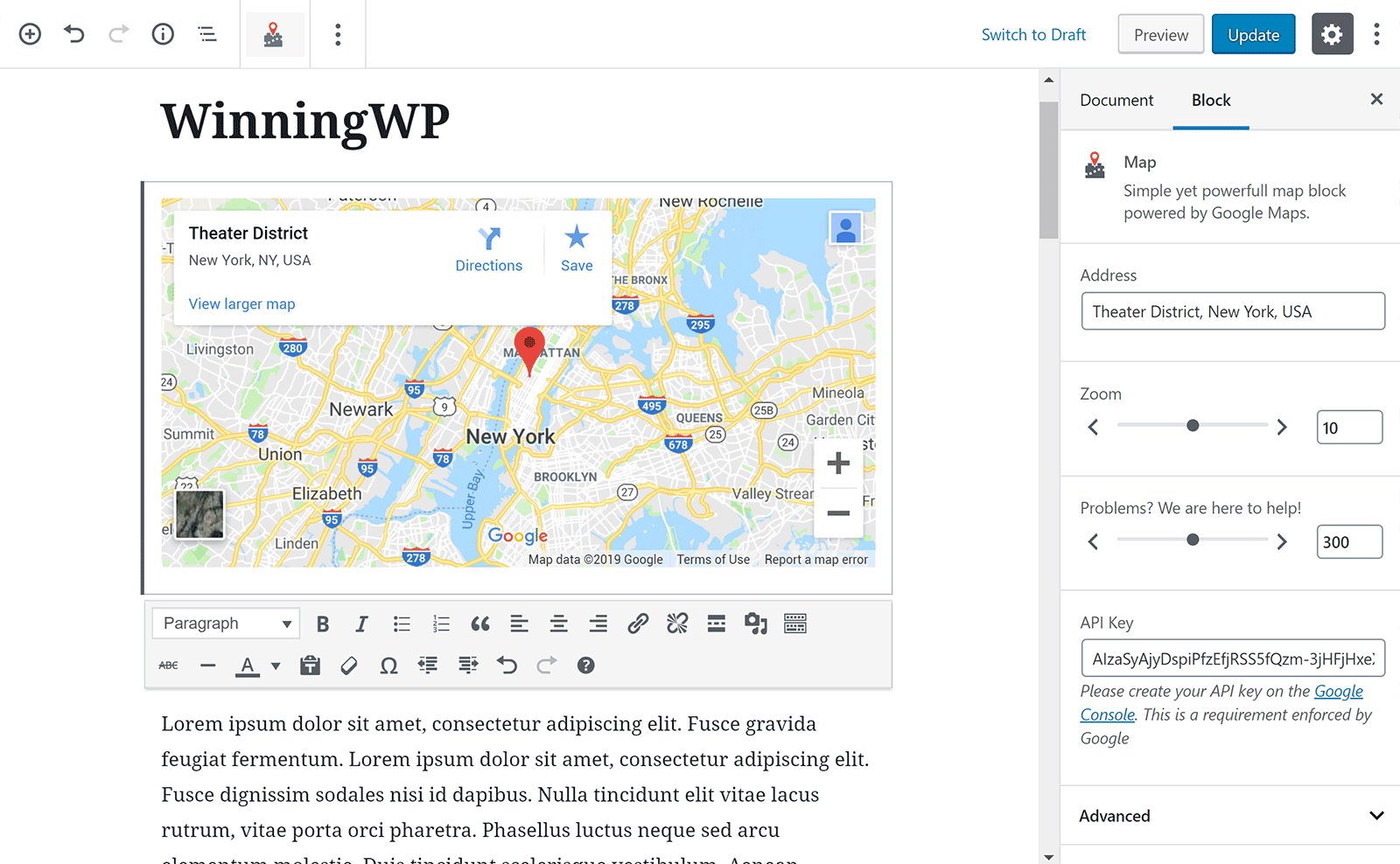Click Directions on map card
1400x864 pixels.
coord(488,249)
